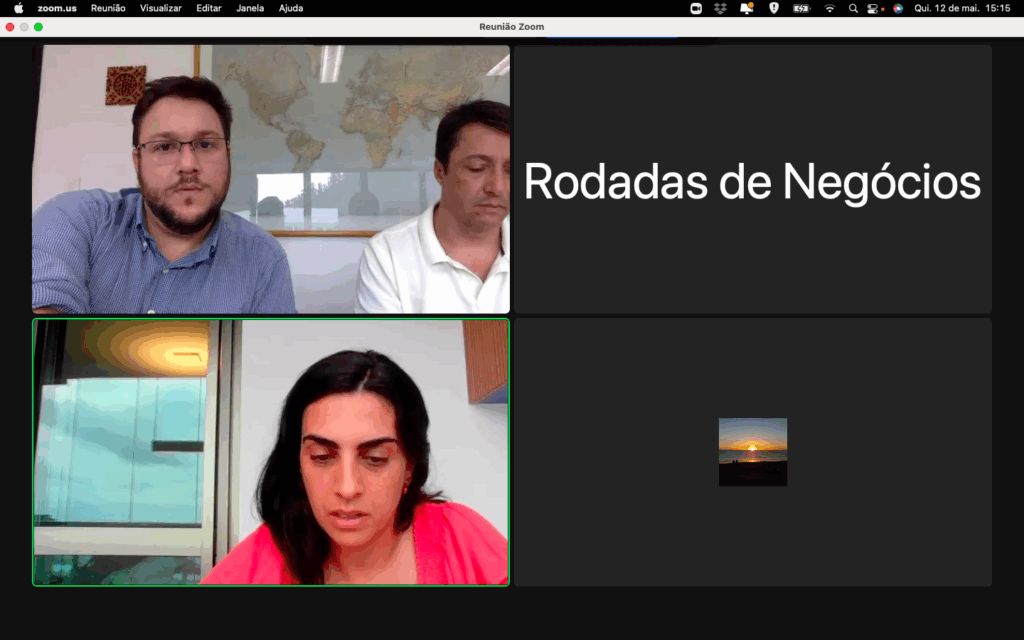Open the Visualizar menu
1024x640 pixels.
161,8
